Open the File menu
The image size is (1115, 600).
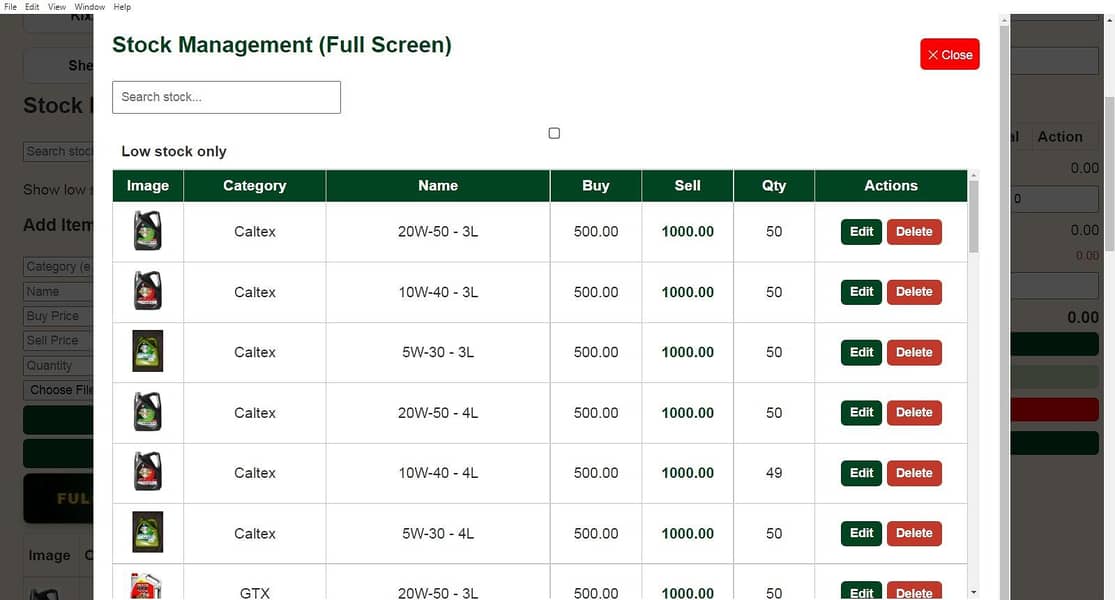[x=10, y=6]
